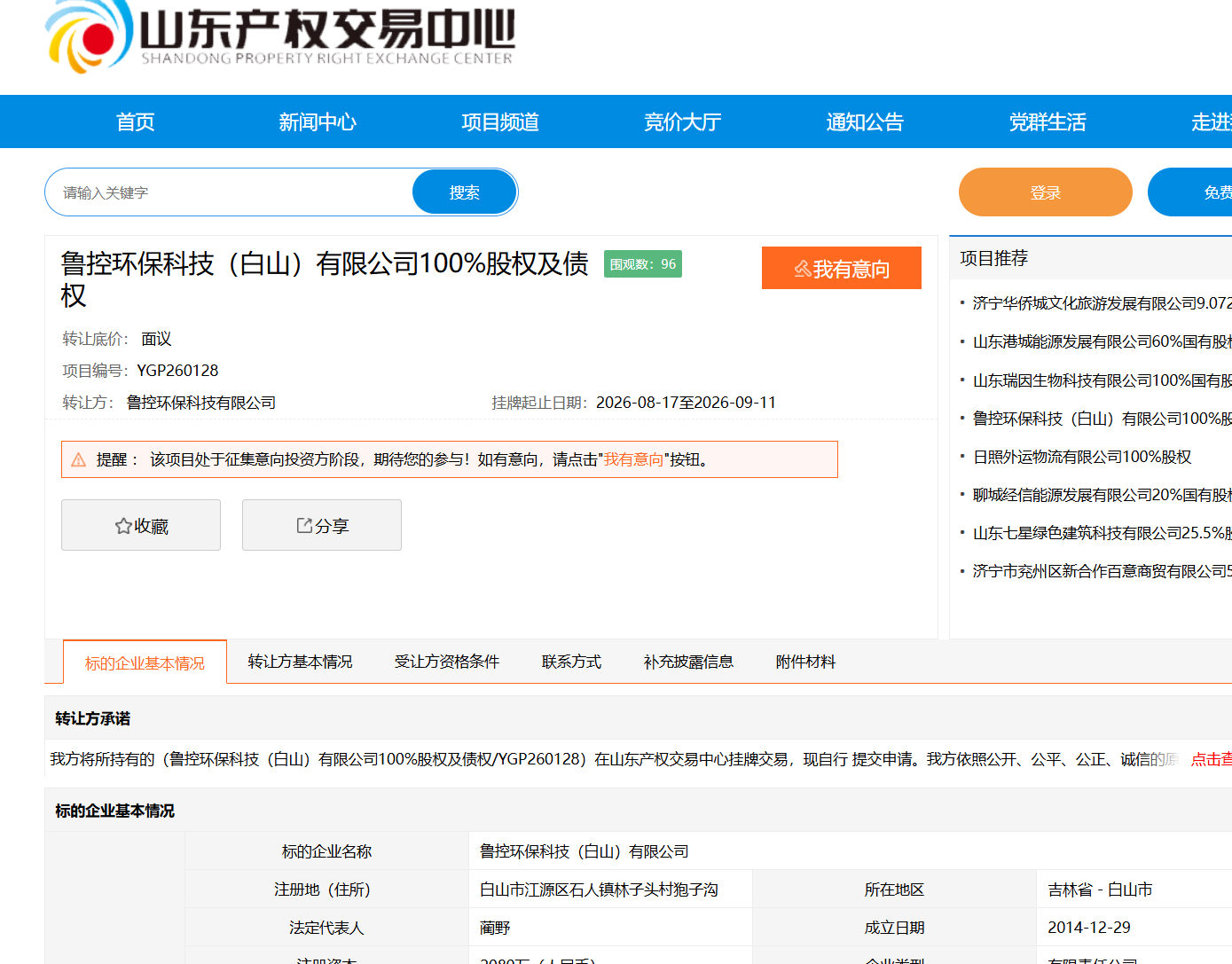This screenshot has height=964, width=1232.
Task: Click the orange 我有意向 button
Action: (842, 268)
